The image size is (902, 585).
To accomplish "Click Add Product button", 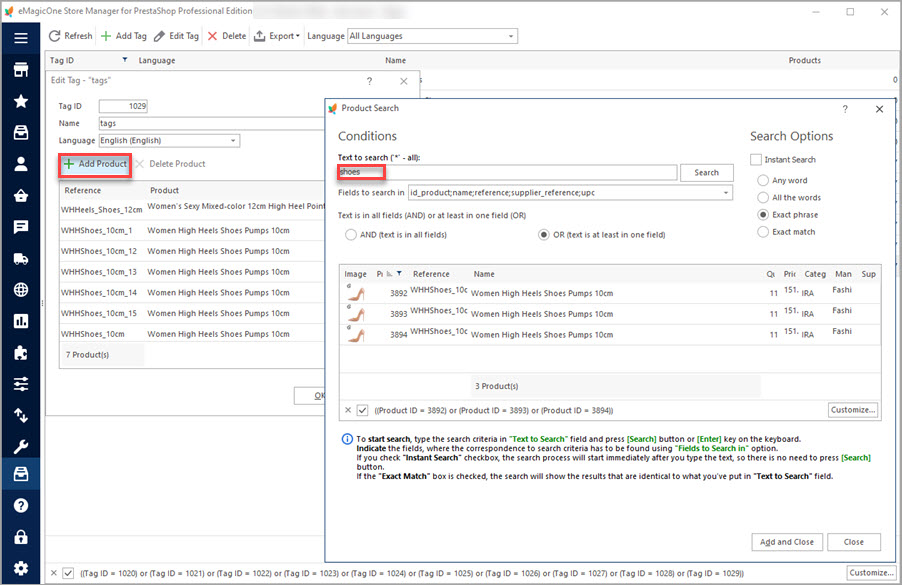I will 95,164.
